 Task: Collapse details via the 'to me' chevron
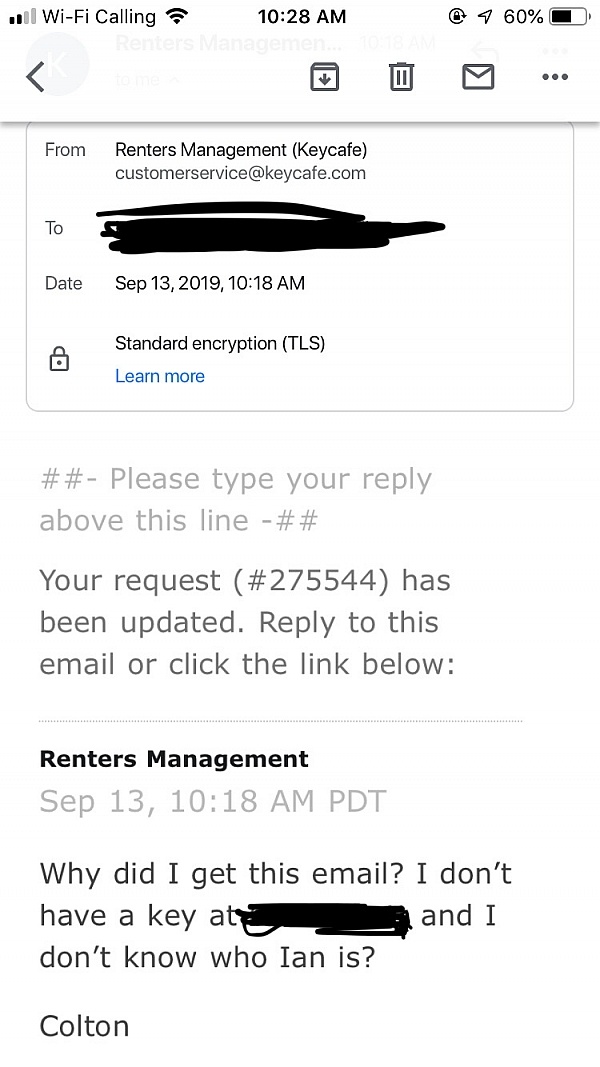click(174, 80)
